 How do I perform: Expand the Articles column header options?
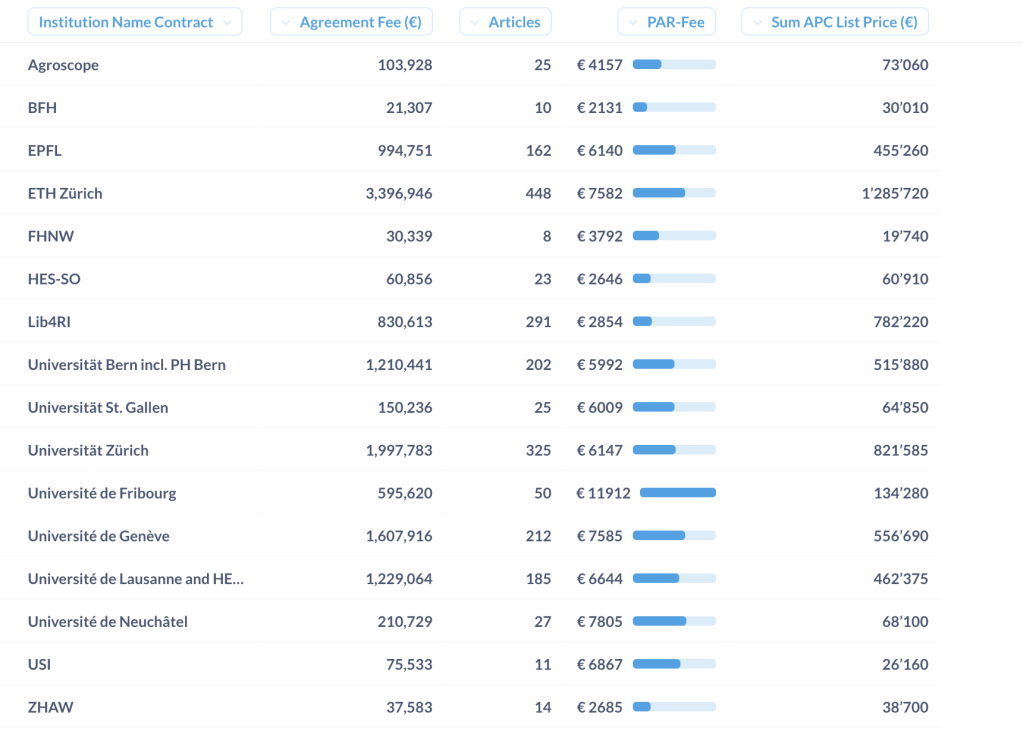click(x=505, y=22)
